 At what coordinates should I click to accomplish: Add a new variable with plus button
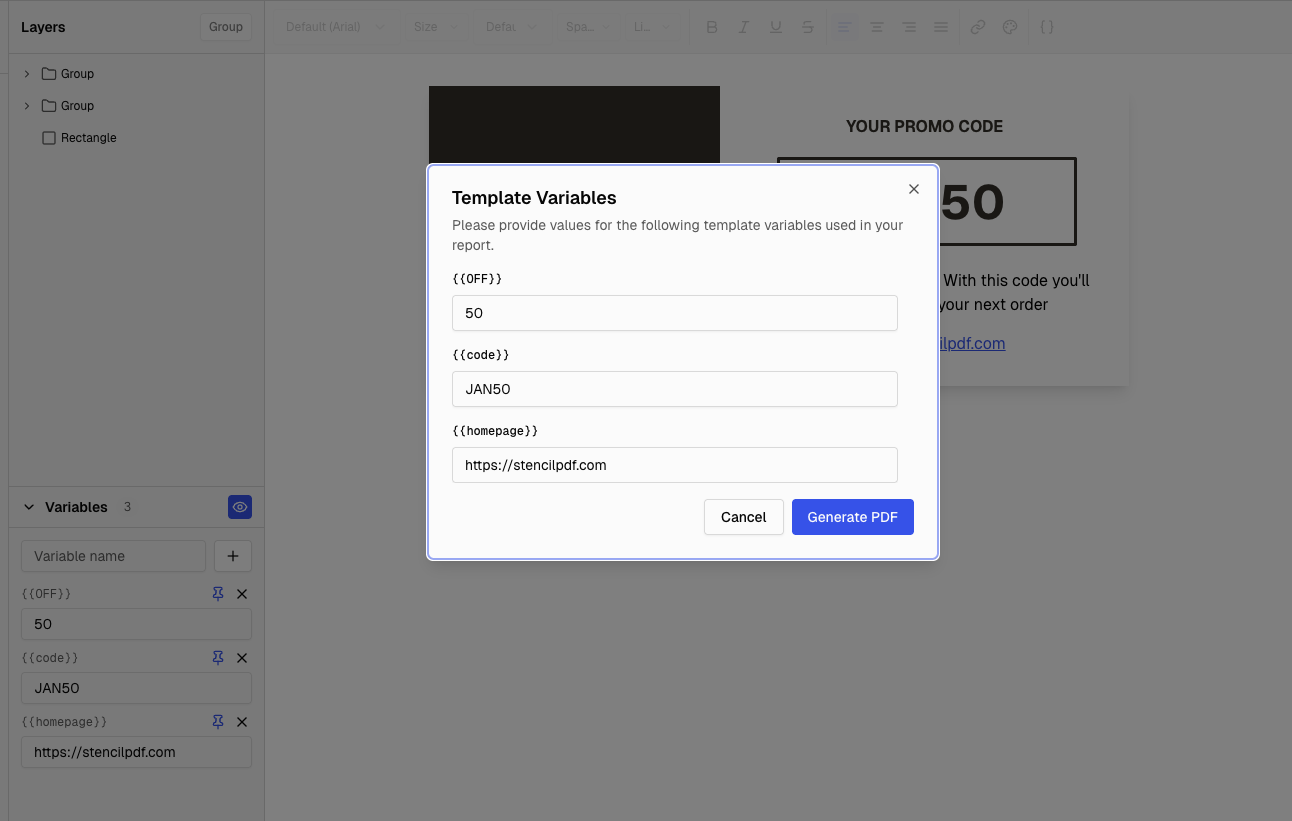(233, 556)
